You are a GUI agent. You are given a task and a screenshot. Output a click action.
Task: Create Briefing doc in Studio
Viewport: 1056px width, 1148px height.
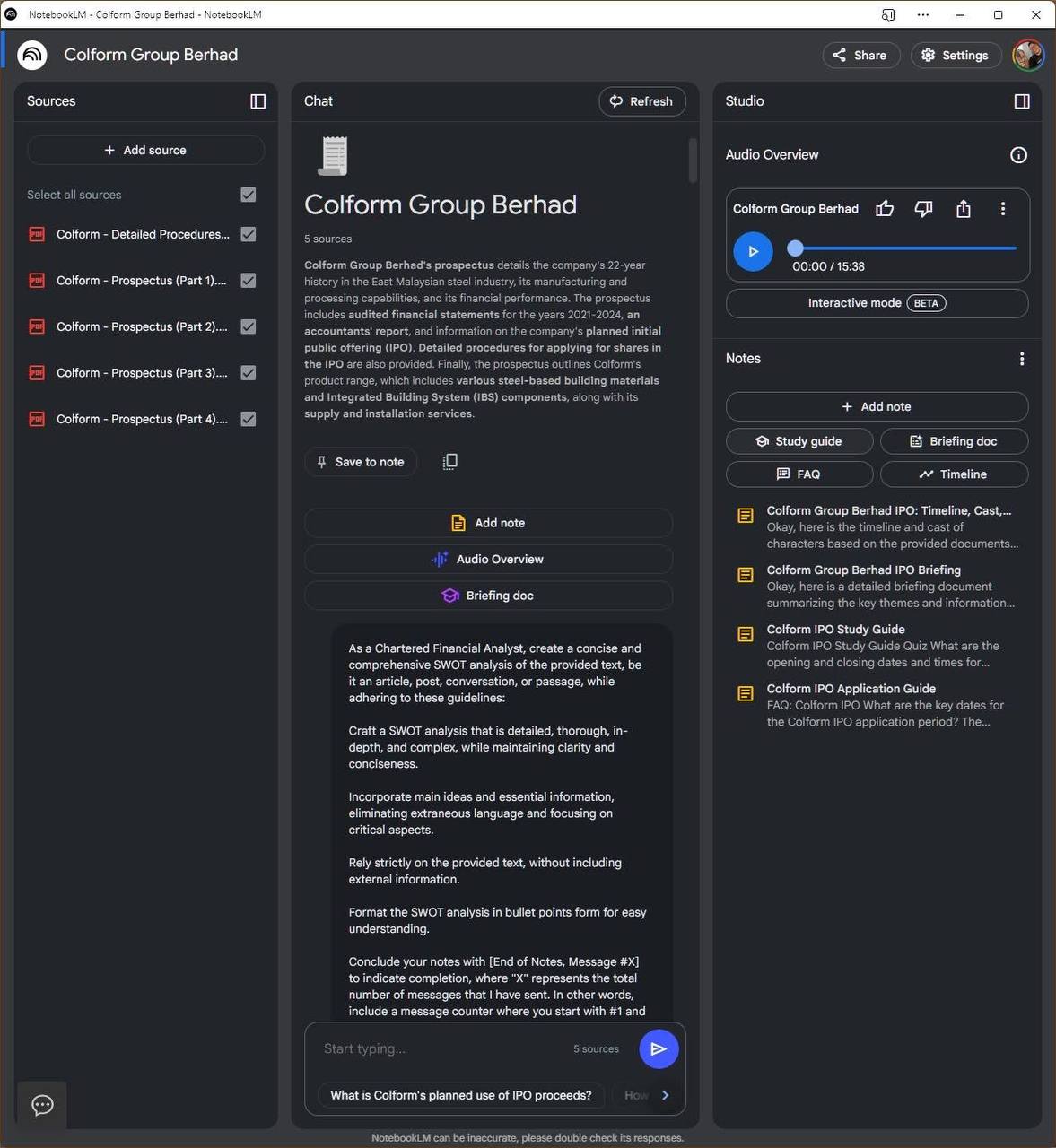[954, 441]
